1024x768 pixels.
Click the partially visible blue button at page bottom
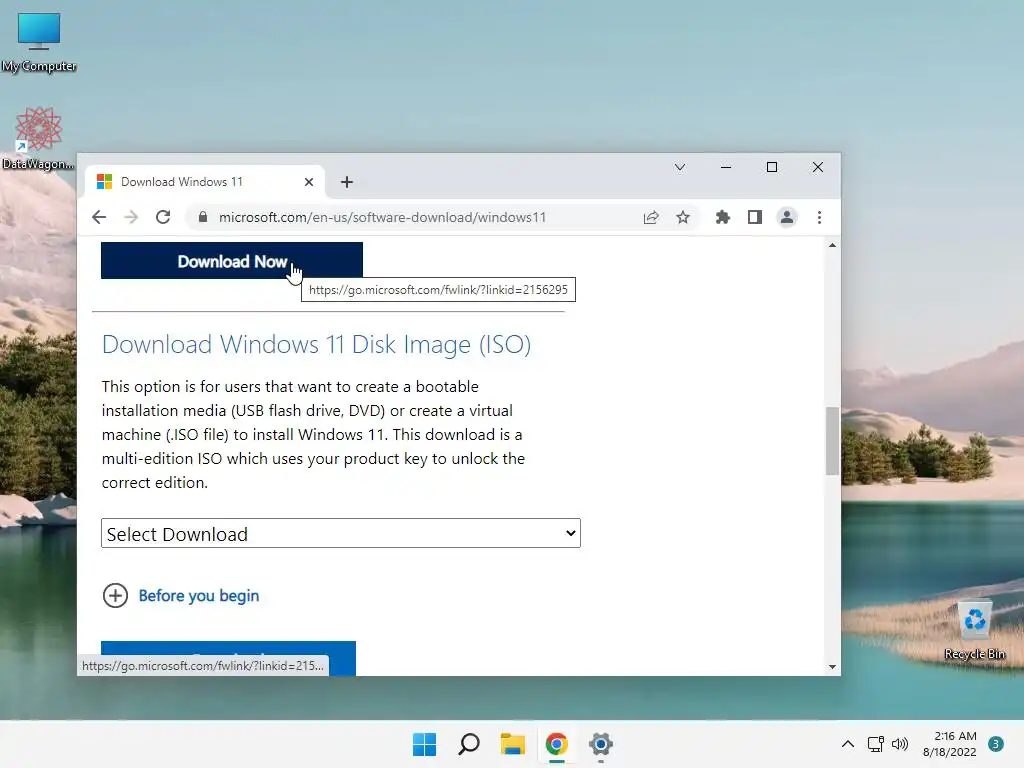point(229,658)
